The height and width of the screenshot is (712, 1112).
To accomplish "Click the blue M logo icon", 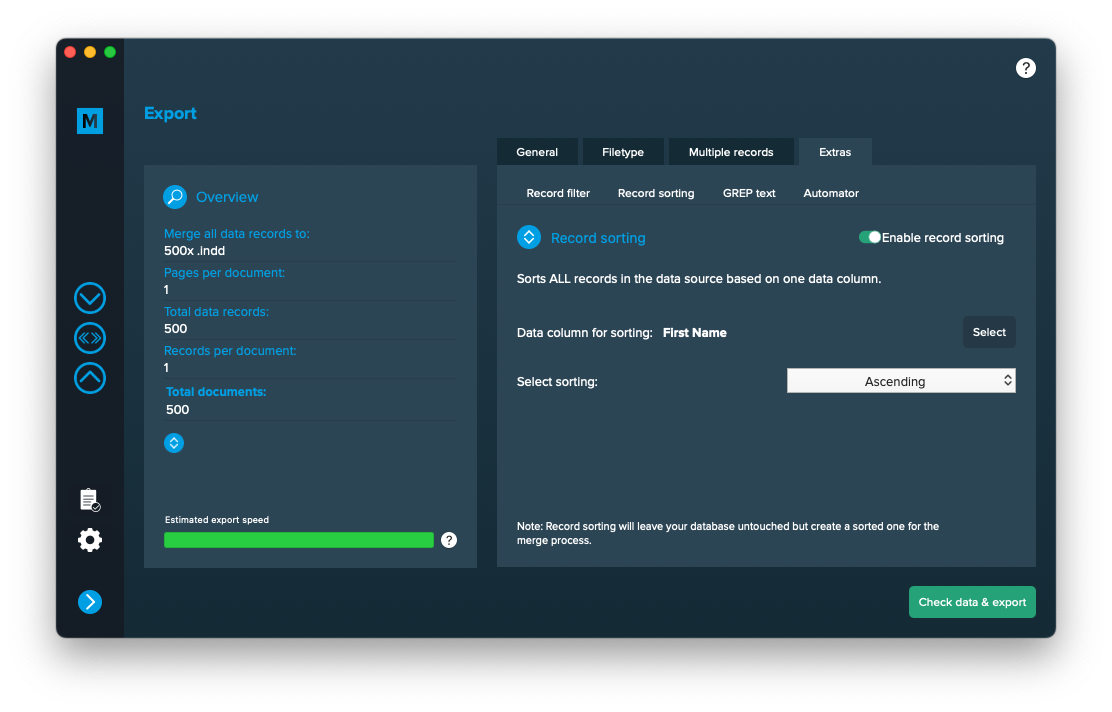I will (x=90, y=121).
